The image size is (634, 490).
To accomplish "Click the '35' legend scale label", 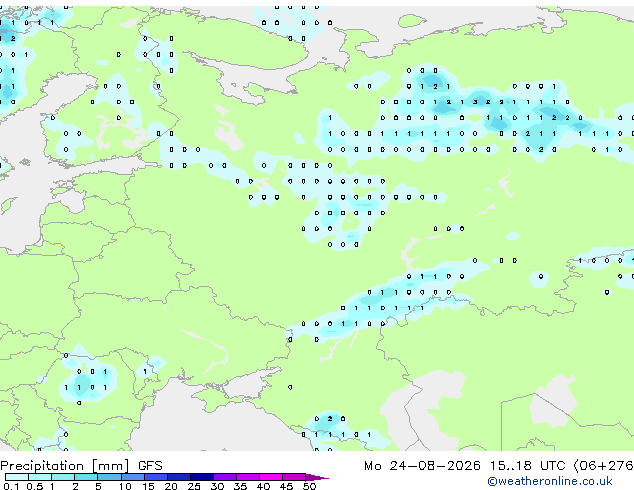I will click(240, 486).
